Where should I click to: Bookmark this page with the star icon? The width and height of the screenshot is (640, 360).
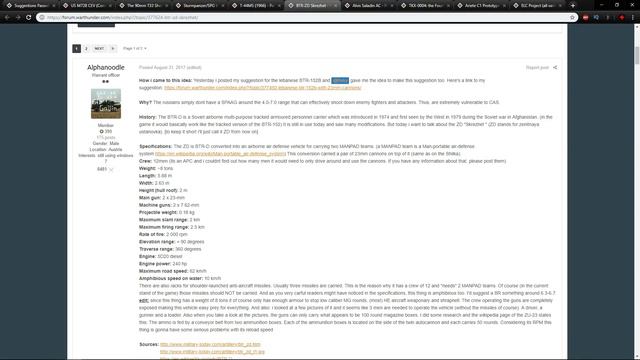click(572, 18)
